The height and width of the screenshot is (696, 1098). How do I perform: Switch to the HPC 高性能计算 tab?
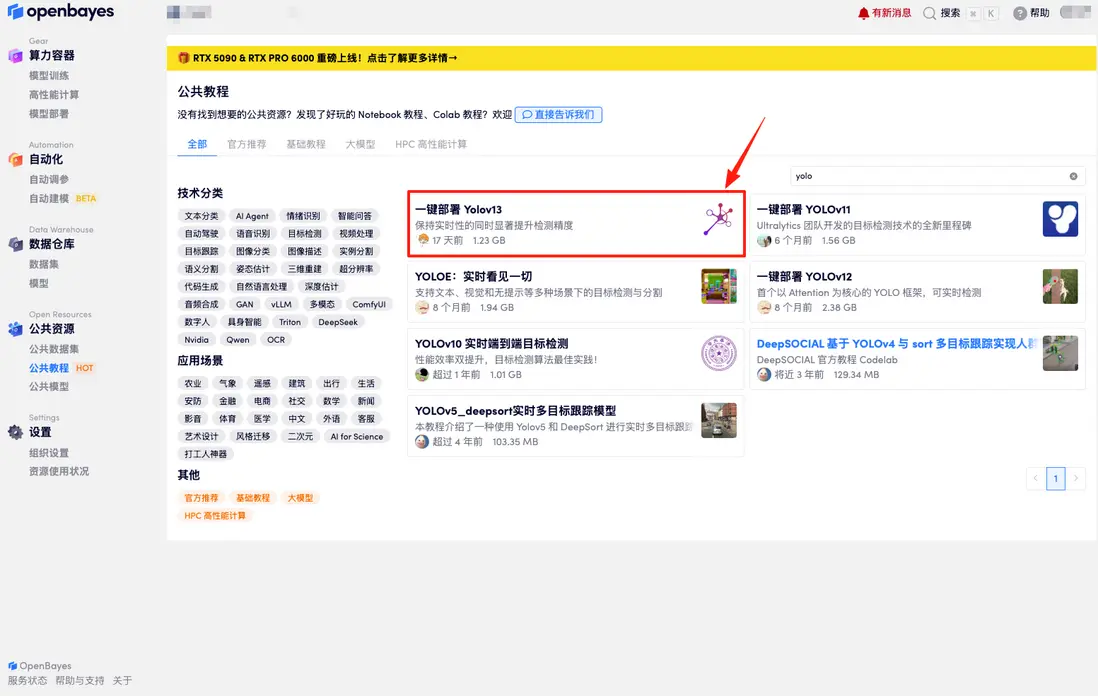(x=431, y=144)
